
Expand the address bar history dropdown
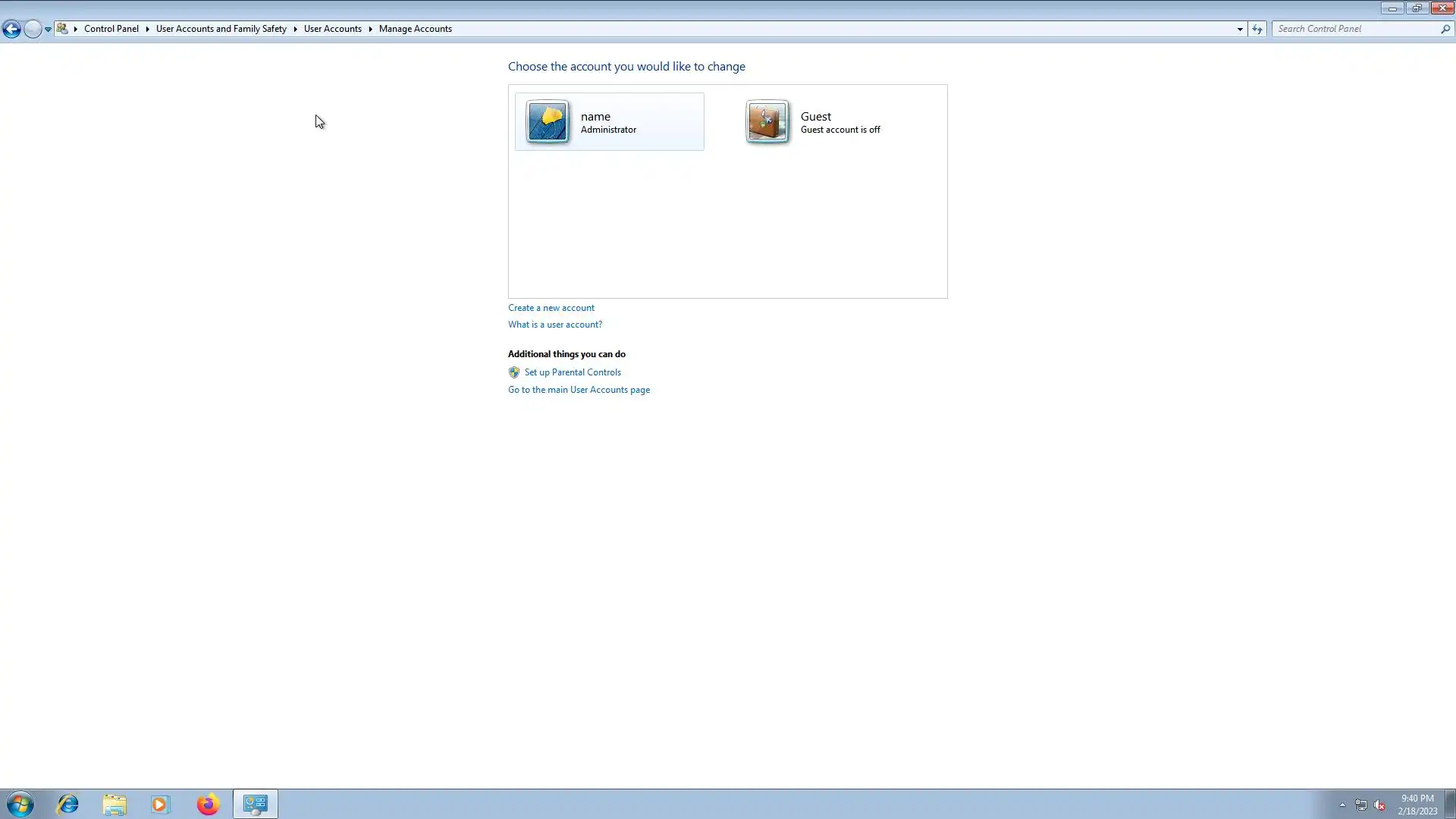point(1240,29)
